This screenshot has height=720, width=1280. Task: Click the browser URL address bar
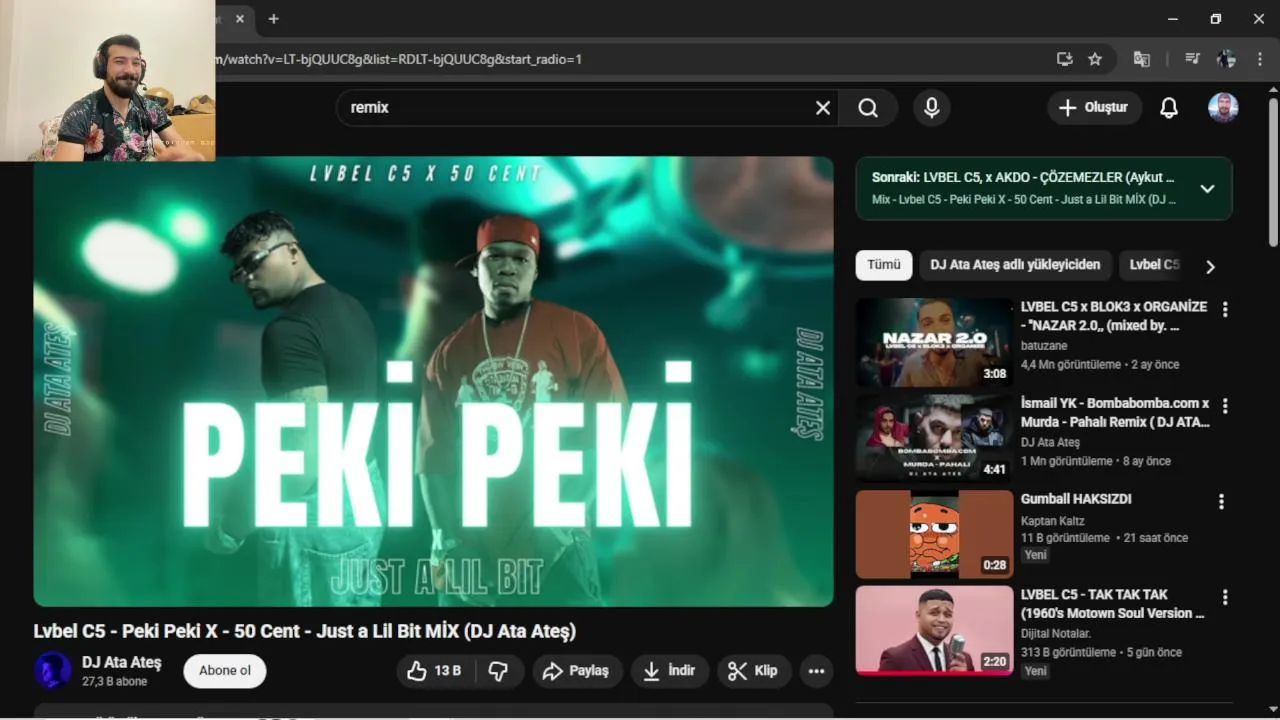630,59
